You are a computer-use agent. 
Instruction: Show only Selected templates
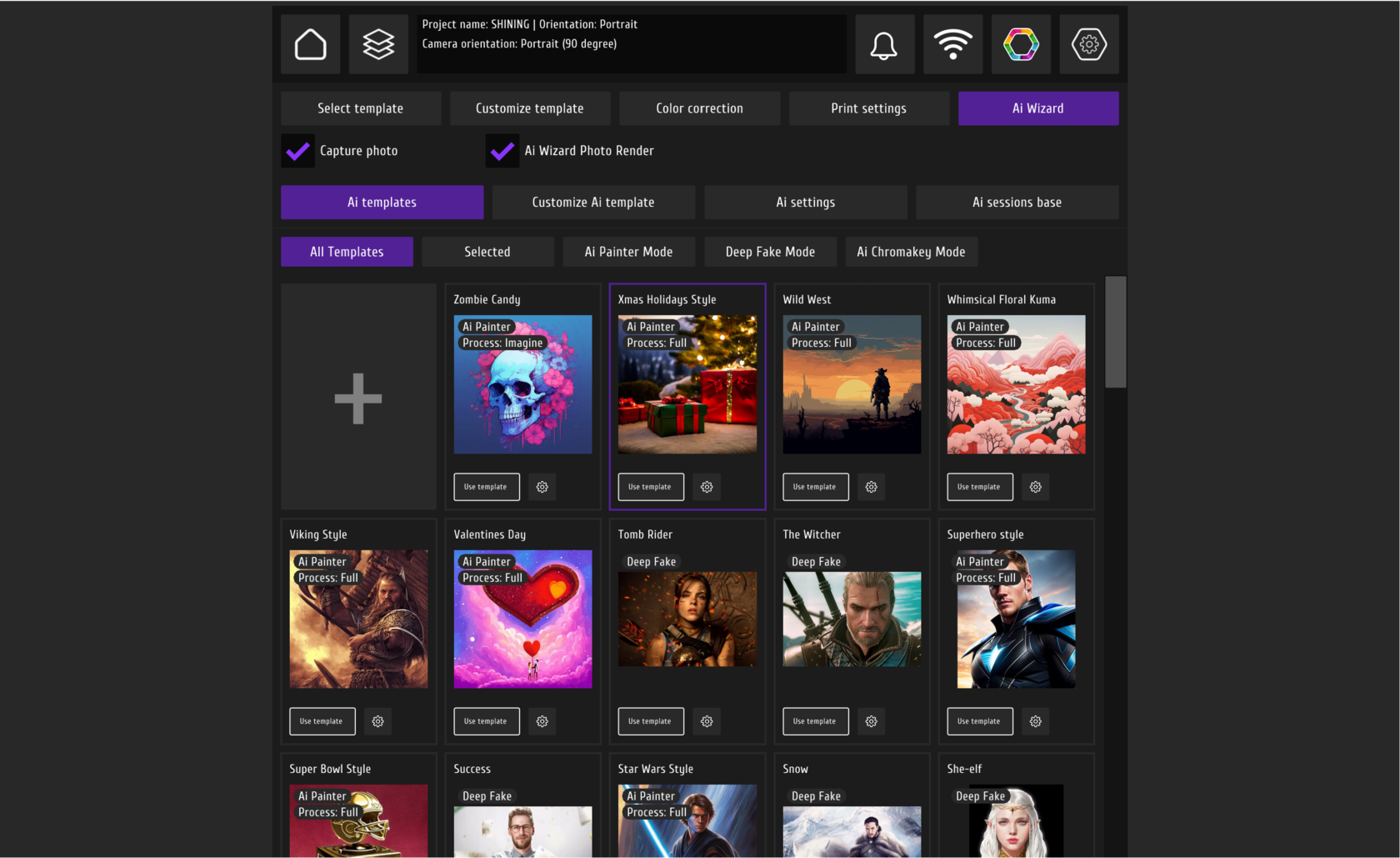point(487,252)
